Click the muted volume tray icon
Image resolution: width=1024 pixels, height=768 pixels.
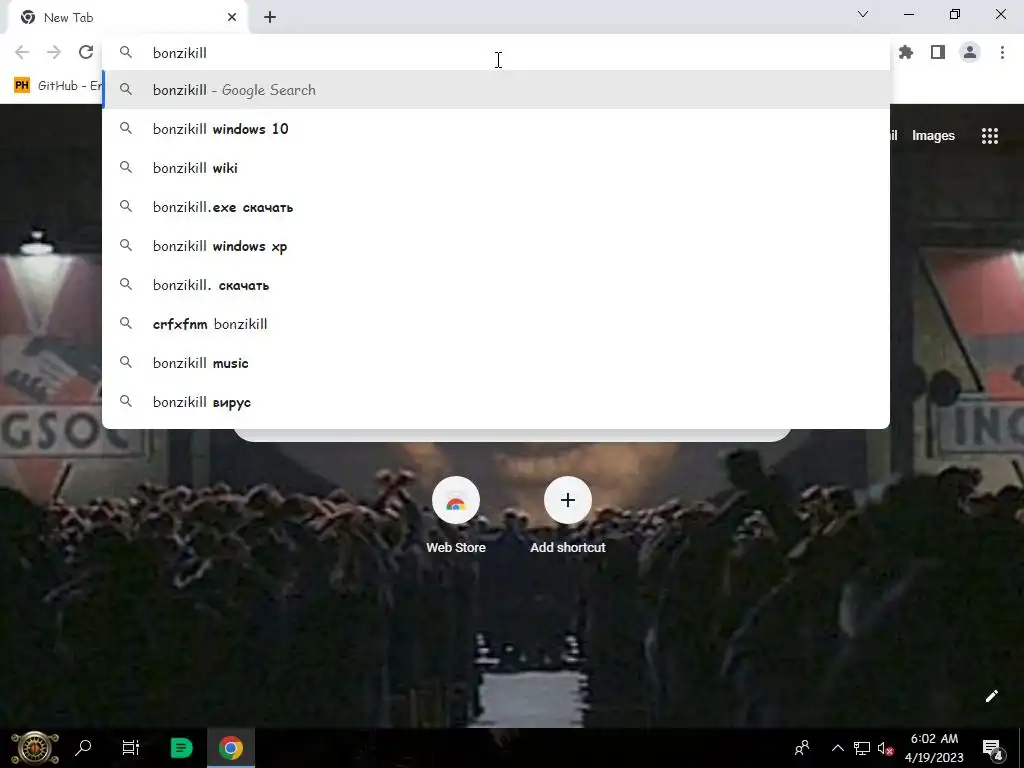886,748
